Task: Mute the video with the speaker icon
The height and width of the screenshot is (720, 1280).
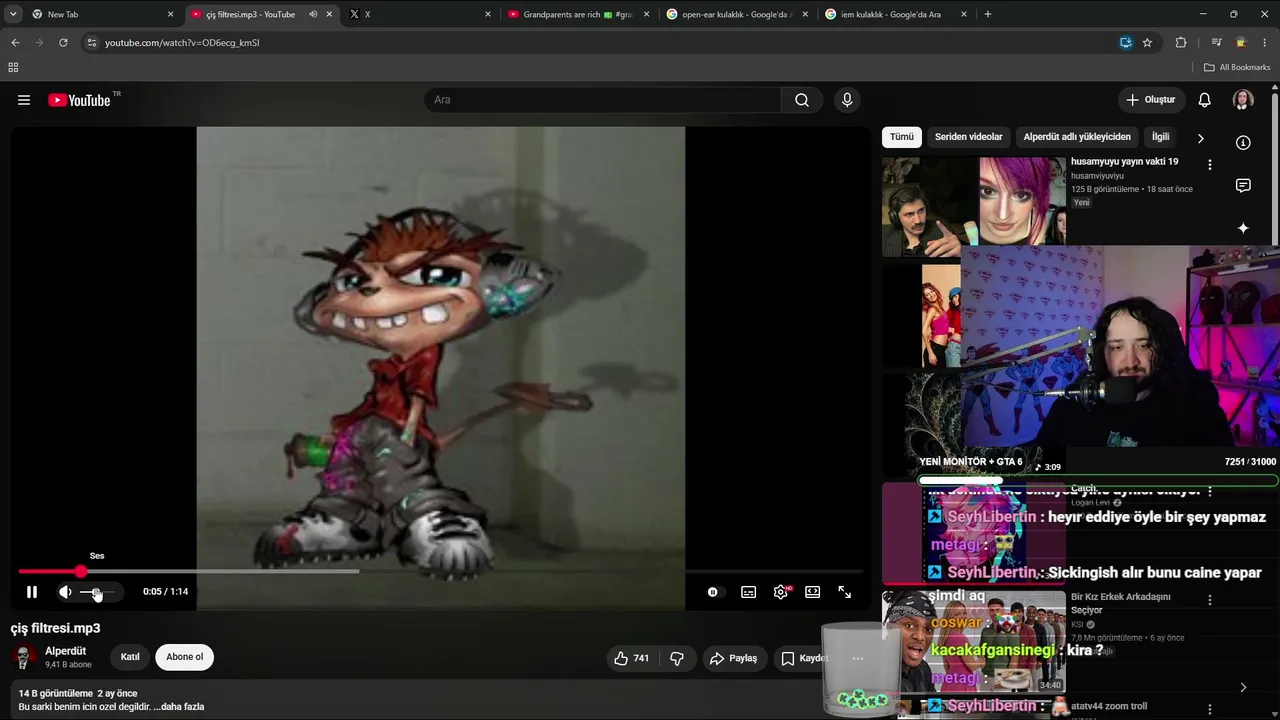Action: click(65, 592)
